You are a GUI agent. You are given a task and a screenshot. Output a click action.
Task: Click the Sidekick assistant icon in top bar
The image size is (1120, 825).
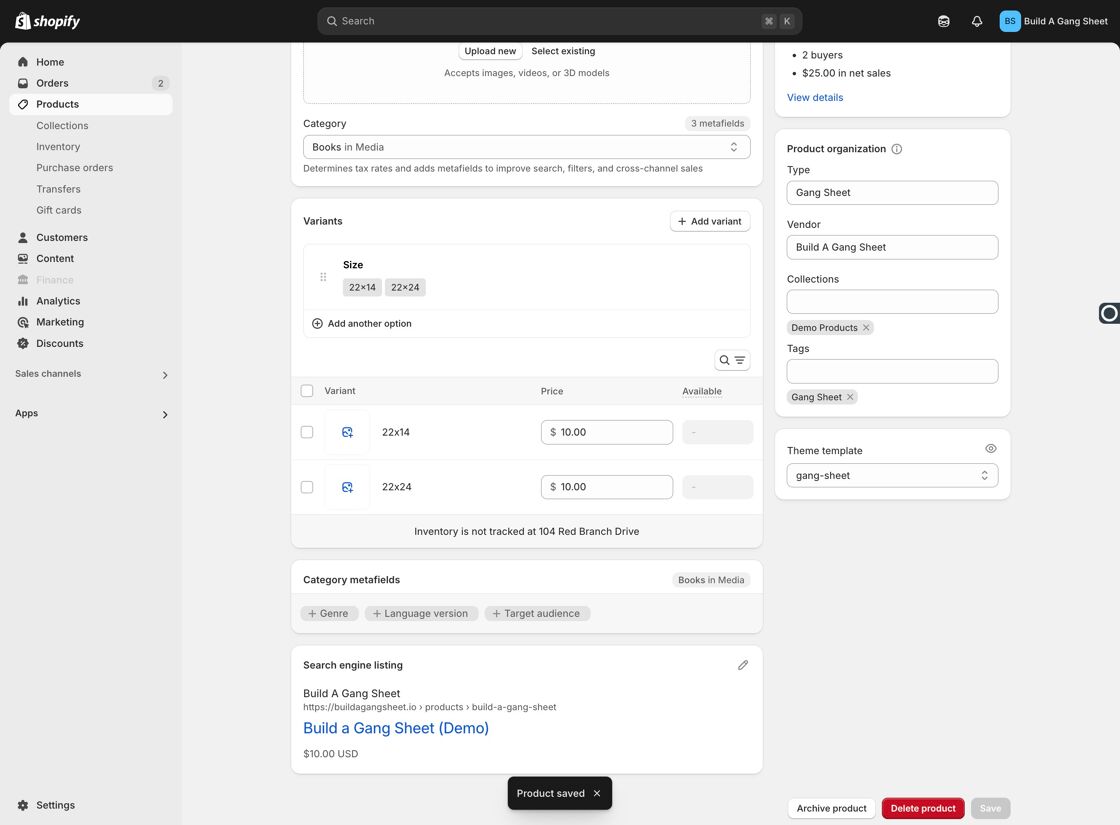(x=944, y=21)
